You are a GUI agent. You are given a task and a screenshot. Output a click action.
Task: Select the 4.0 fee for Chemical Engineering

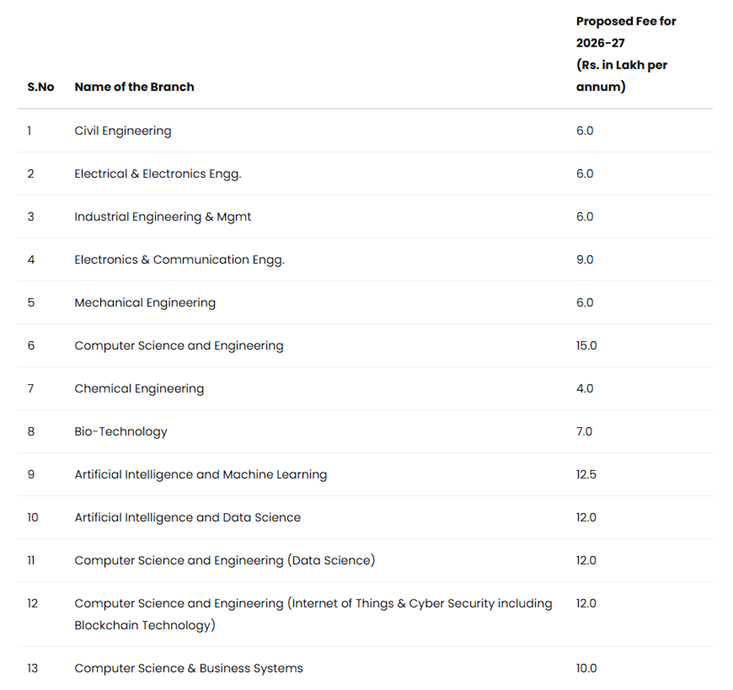coord(585,389)
